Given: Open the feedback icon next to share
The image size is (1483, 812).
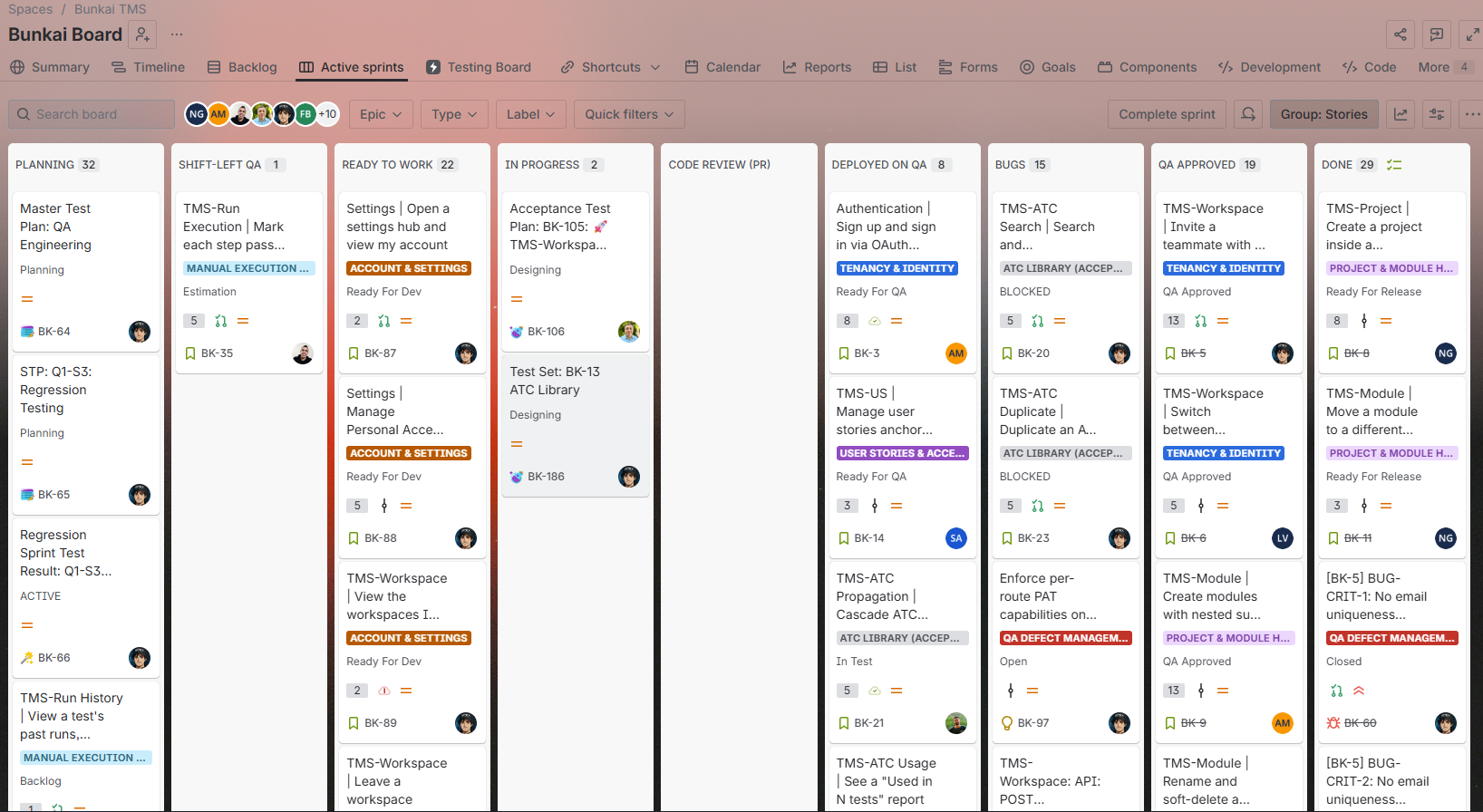Looking at the screenshot, I should point(1437,34).
